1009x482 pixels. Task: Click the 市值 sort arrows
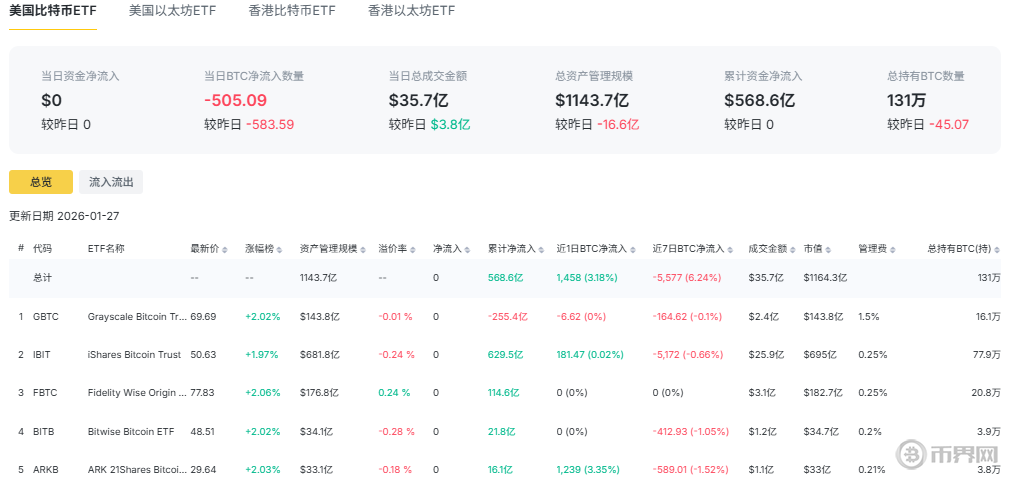(830, 249)
